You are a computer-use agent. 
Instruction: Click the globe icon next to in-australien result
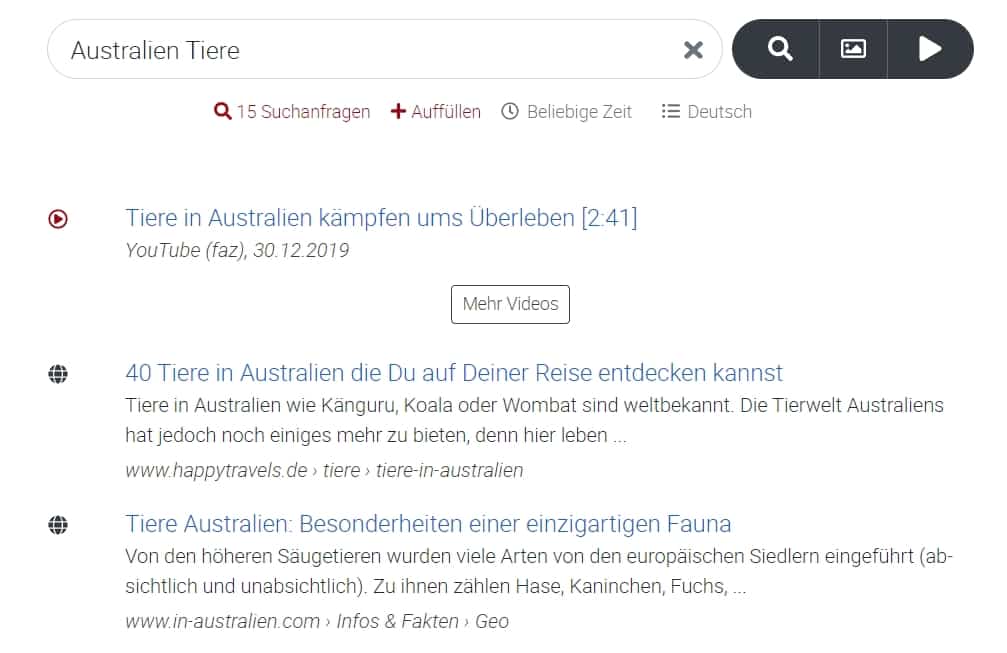tap(57, 524)
